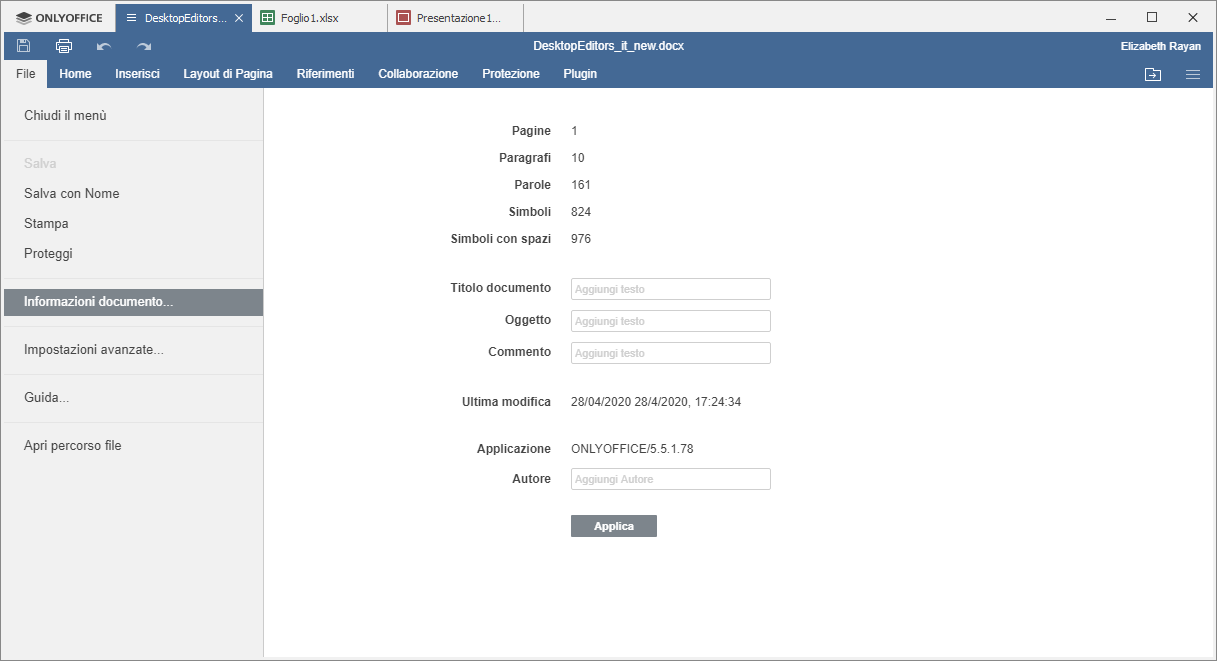Click the Open file location icon
The width and height of the screenshot is (1217, 661).
[x=1153, y=74]
